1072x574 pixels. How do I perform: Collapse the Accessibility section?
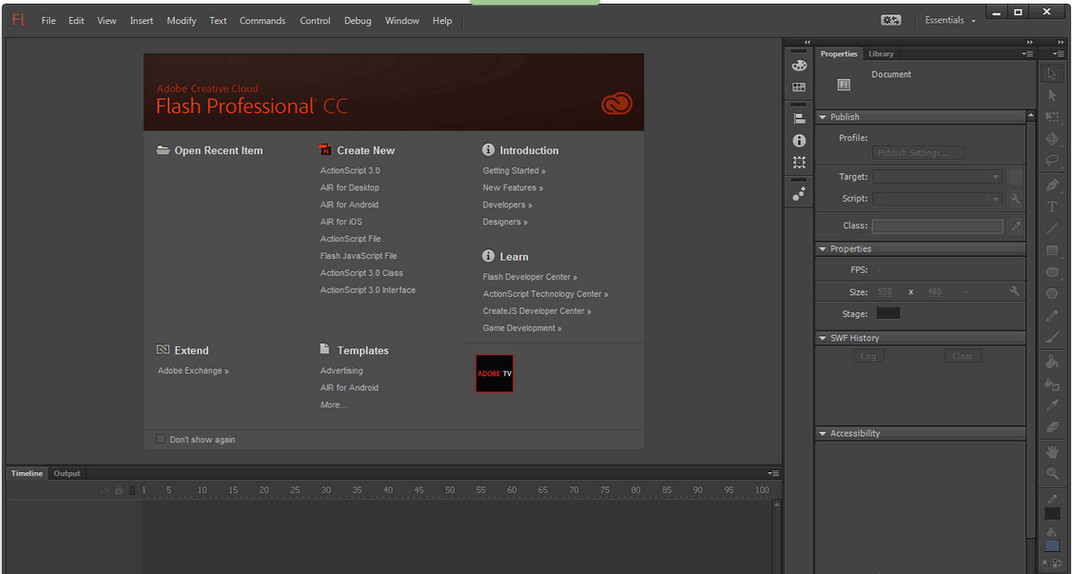[x=823, y=433]
